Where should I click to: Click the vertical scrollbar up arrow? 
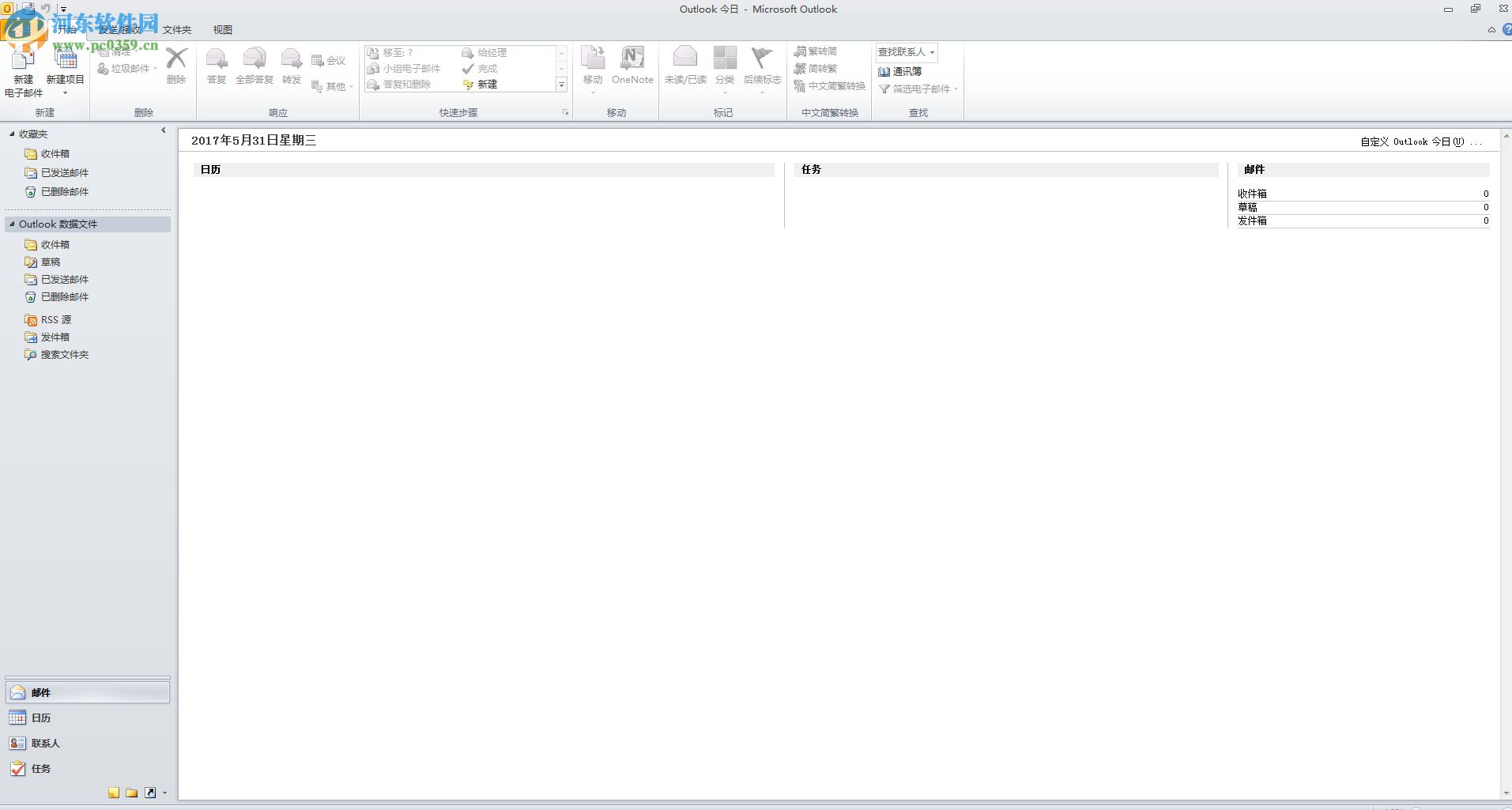click(1506, 135)
